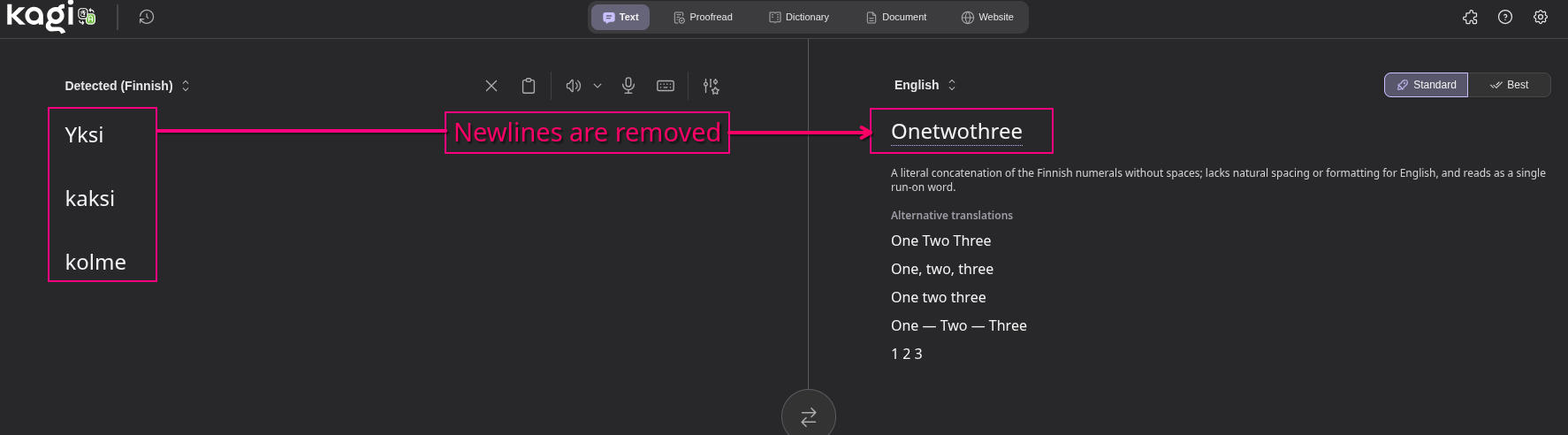Play source text audio speaker icon
Image resolution: width=1568 pixels, height=435 pixels.
point(573,86)
